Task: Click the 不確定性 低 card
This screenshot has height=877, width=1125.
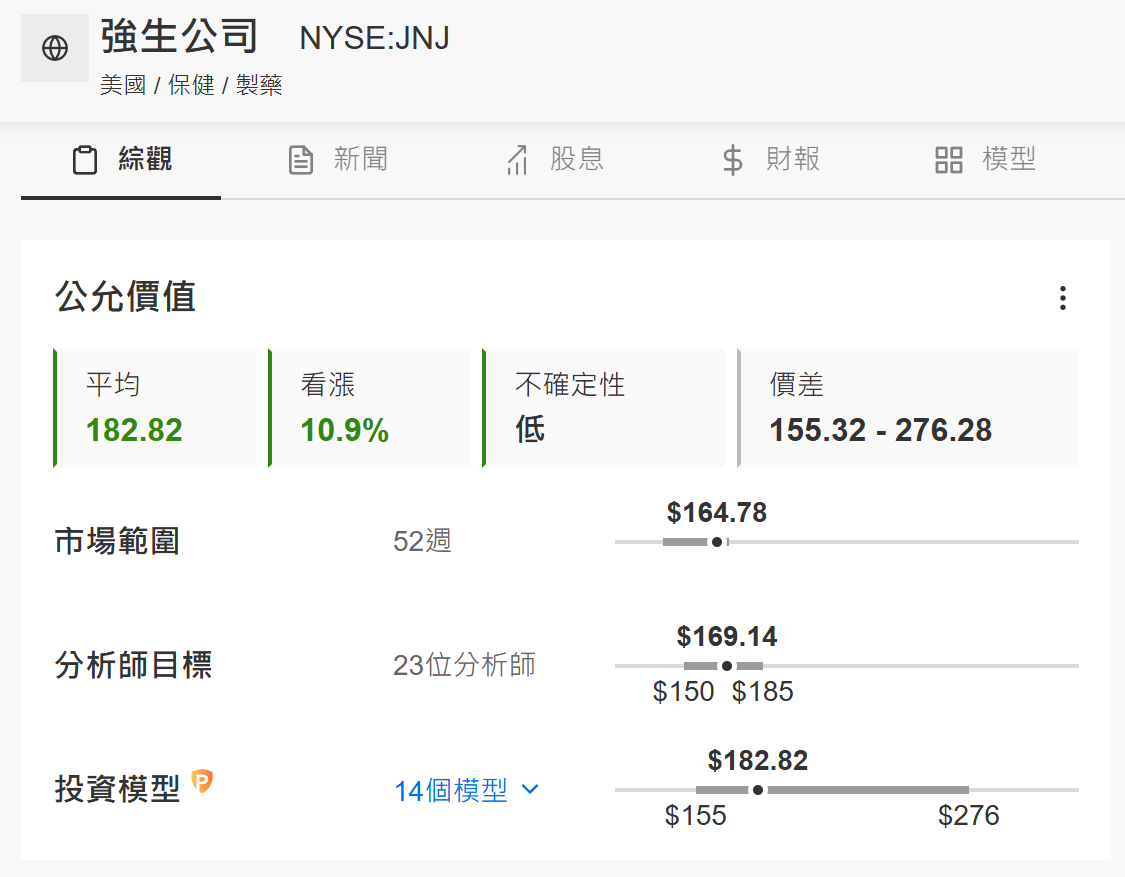Action: click(x=603, y=408)
